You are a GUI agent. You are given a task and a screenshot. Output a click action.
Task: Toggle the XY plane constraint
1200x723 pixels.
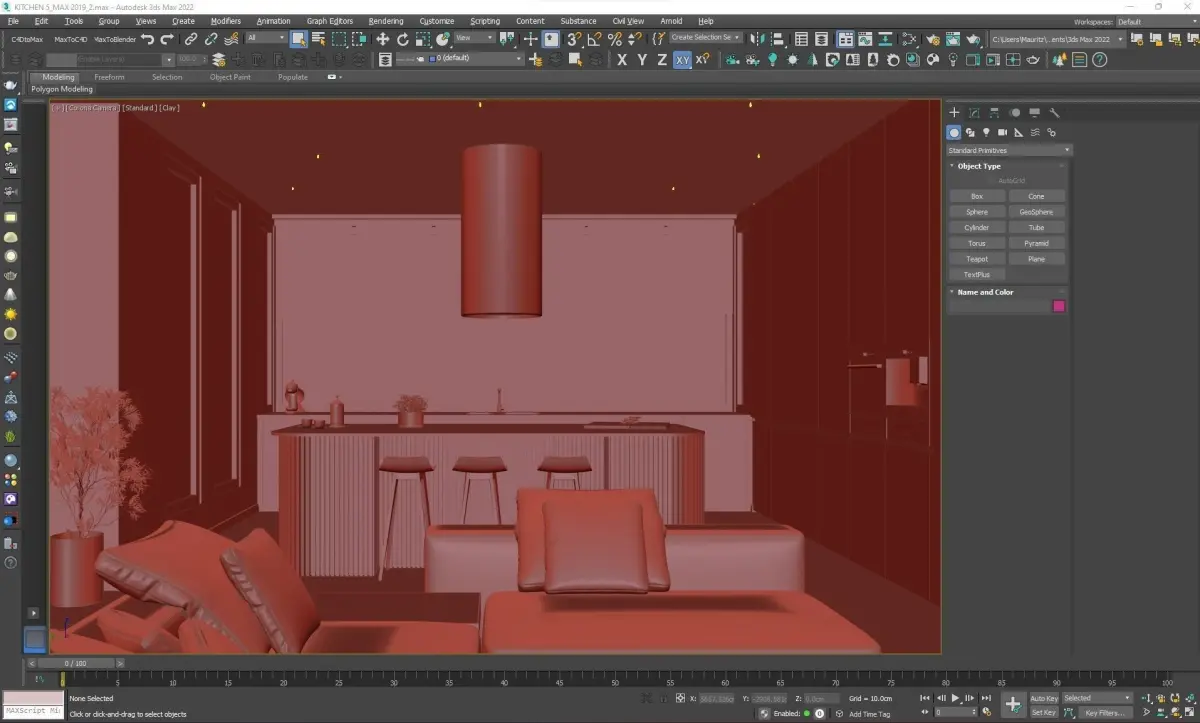[x=682, y=60]
